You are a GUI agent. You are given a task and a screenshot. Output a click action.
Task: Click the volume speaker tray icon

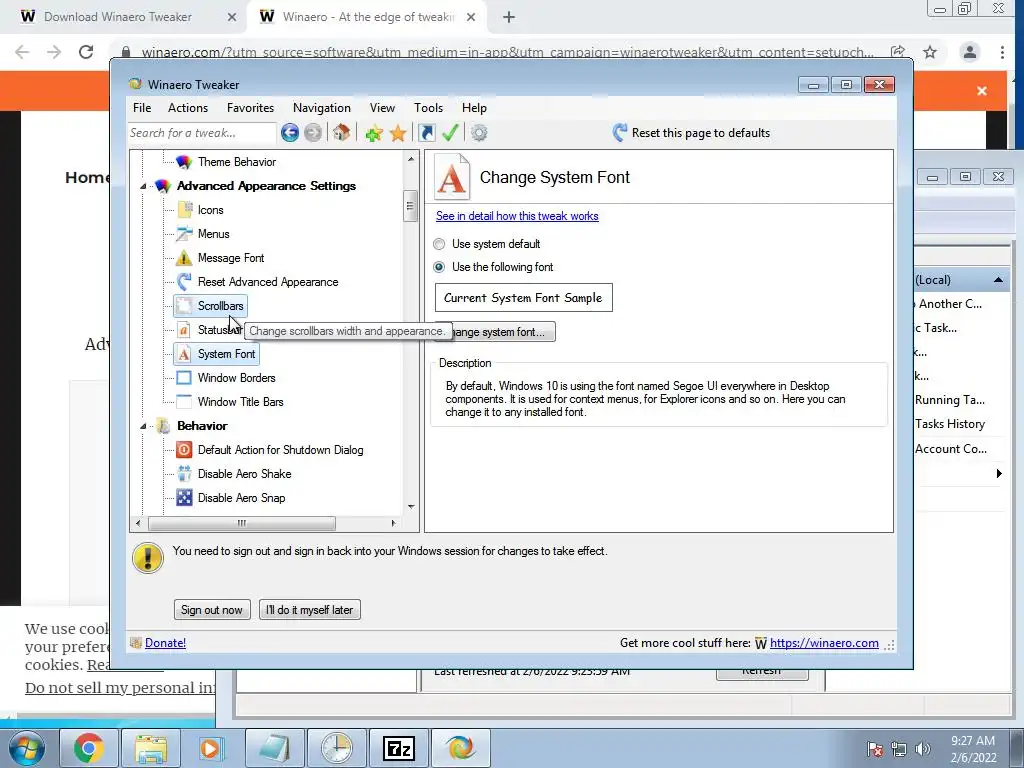point(923,749)
